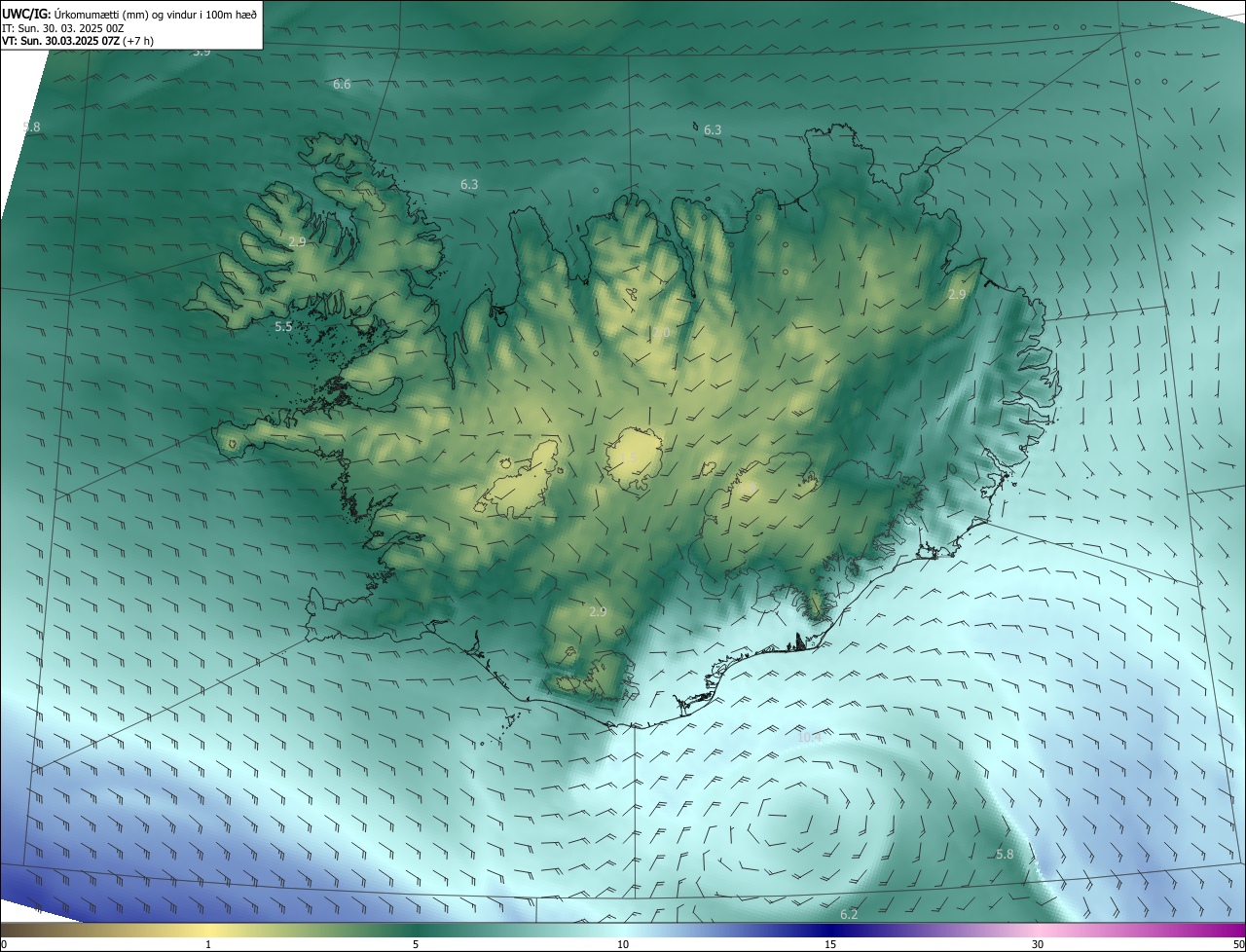Click the 5.8 label at the west map edge
The width and height of the screenshot is (1246, 952).
click(31, 127)
